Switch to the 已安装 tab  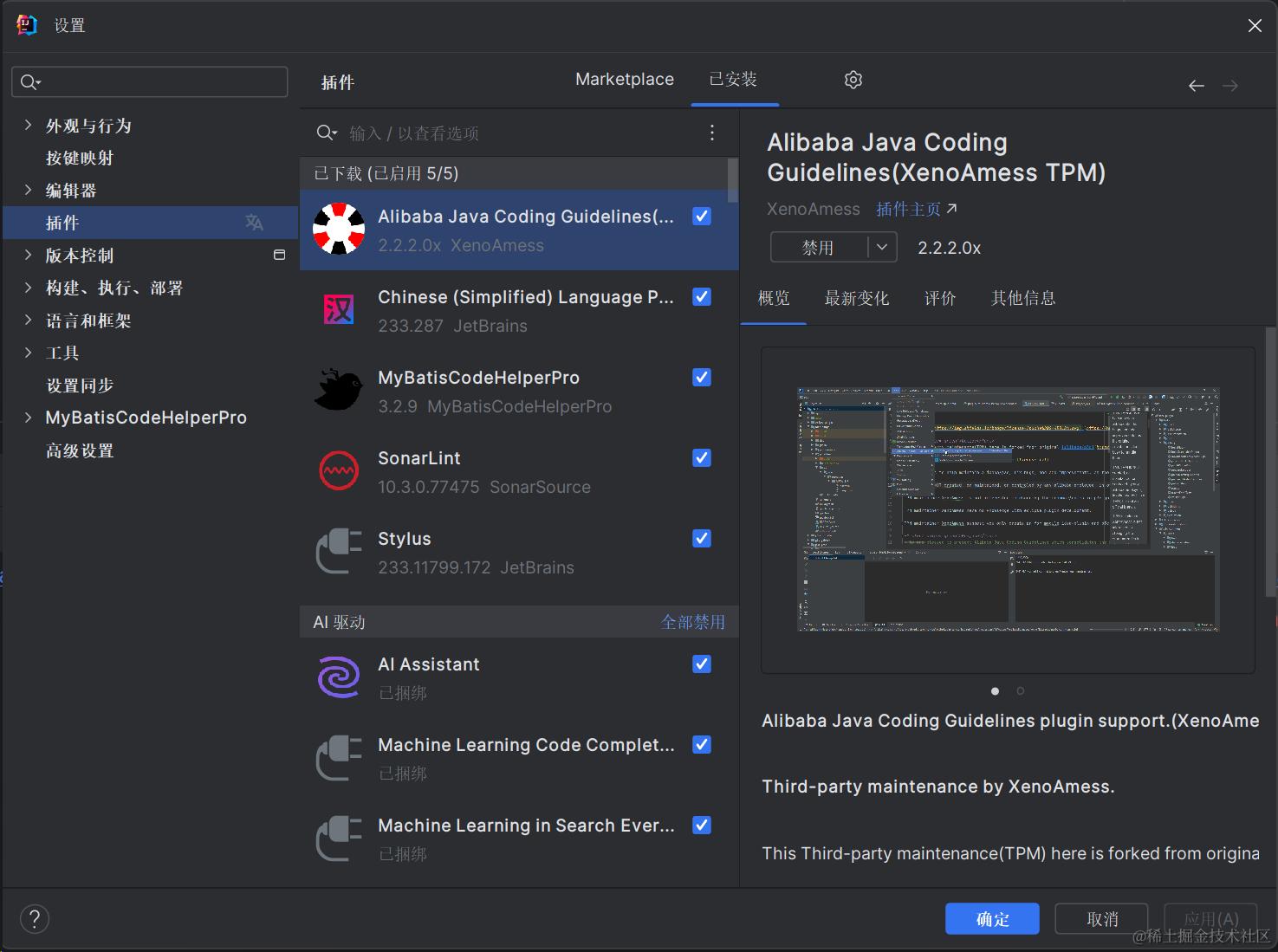pyautogui.click(x=733, y=80)
